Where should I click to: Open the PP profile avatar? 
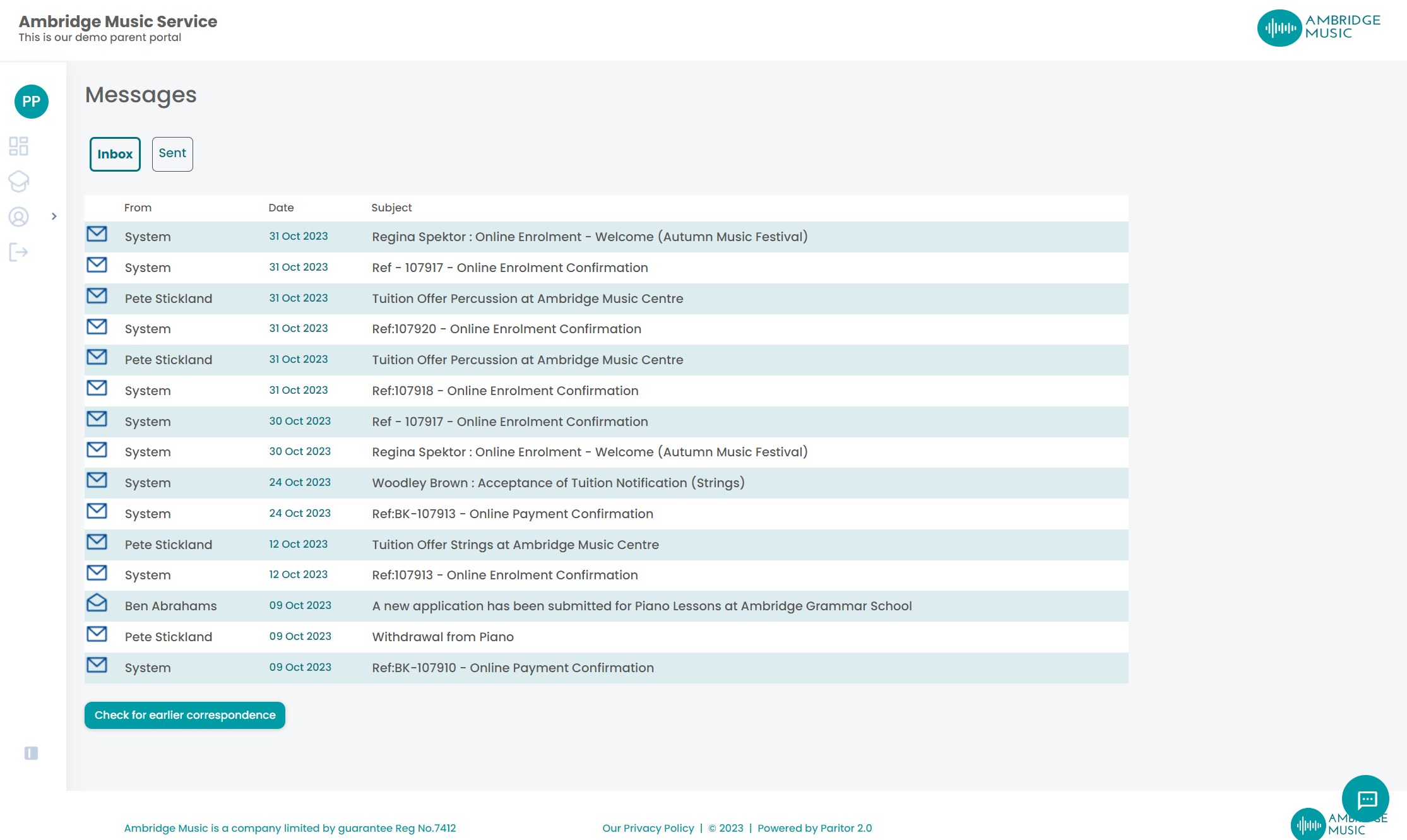pyautogui.click(x=32, y=102)
